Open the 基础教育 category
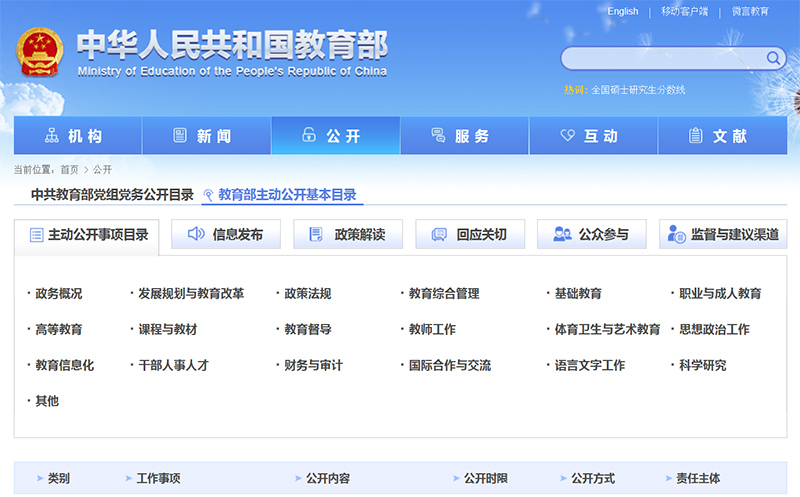The width and height of the screenshot is (800, 497). click(578, 294)
